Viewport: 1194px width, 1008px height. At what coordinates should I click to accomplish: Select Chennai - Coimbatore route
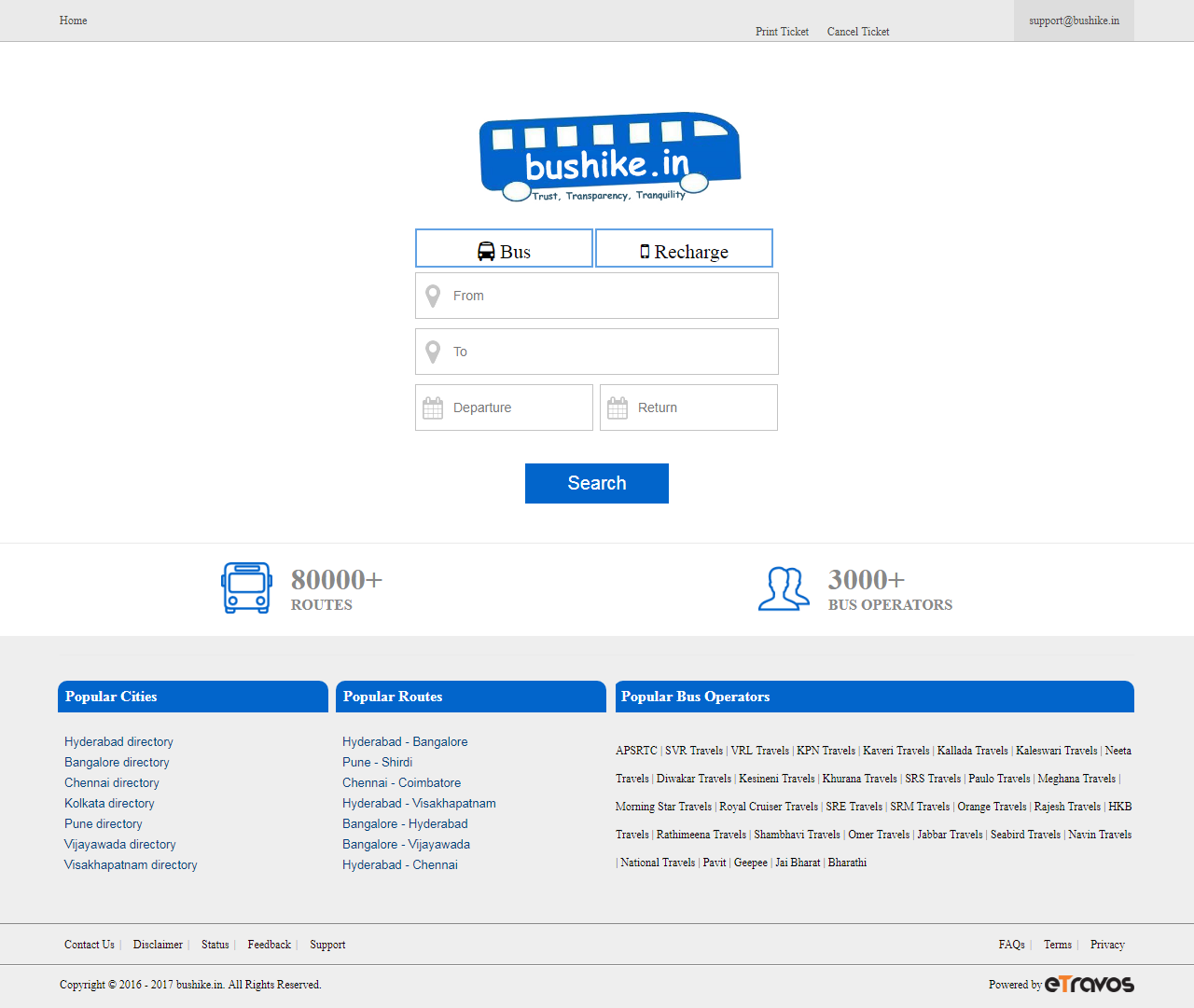(401, 782)
